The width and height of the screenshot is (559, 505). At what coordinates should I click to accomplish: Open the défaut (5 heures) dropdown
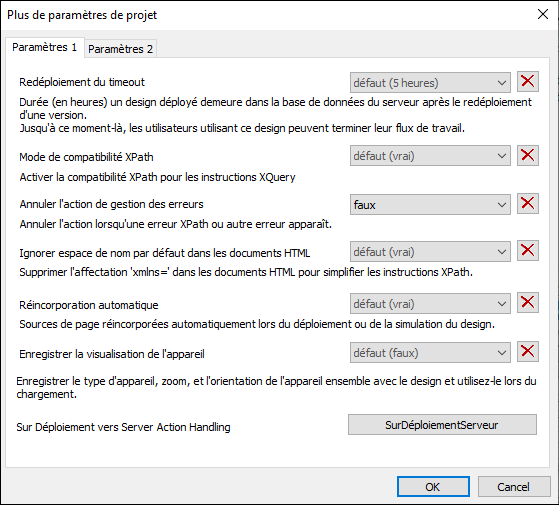pos(430,83)
